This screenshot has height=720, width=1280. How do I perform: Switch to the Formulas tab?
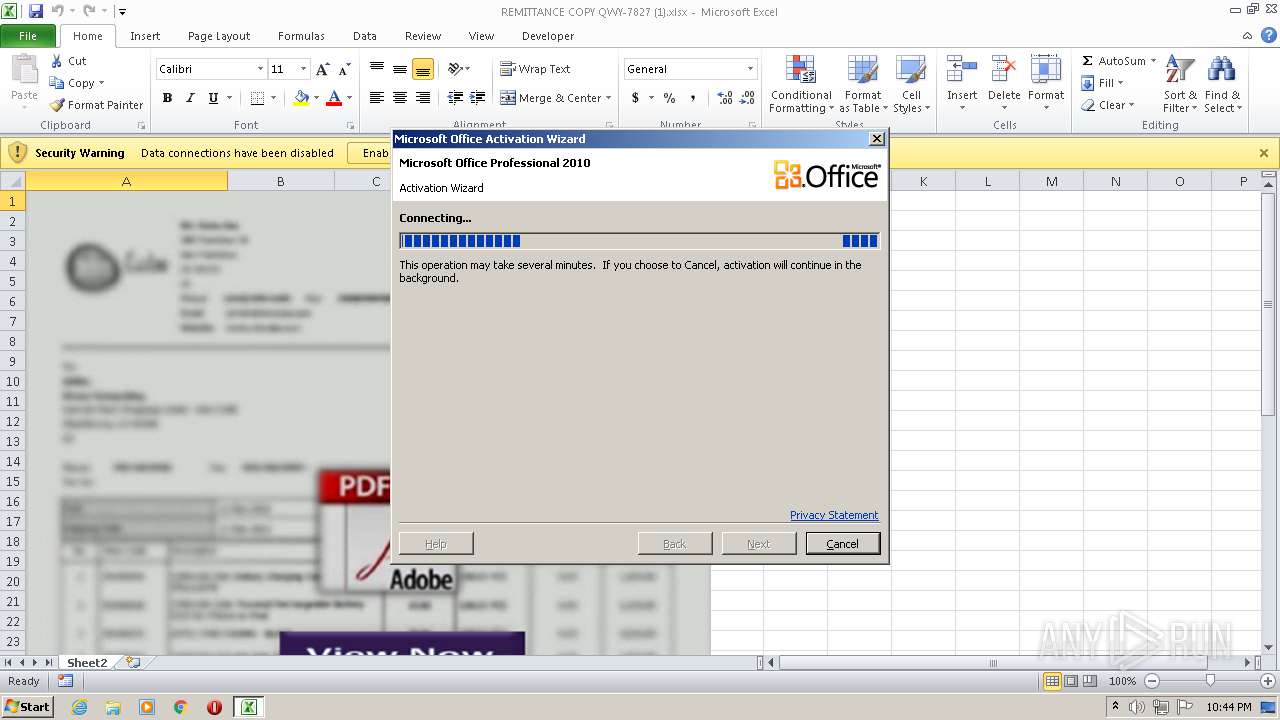301,36
